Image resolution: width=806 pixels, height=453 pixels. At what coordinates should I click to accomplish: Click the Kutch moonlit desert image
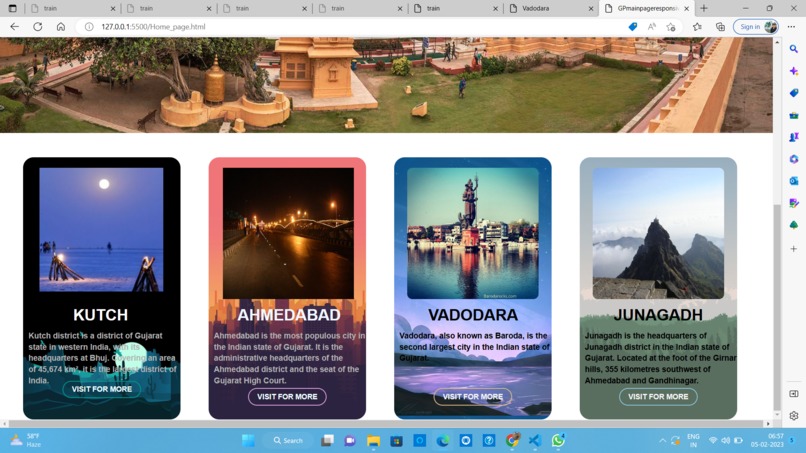[x=101, y=230]
